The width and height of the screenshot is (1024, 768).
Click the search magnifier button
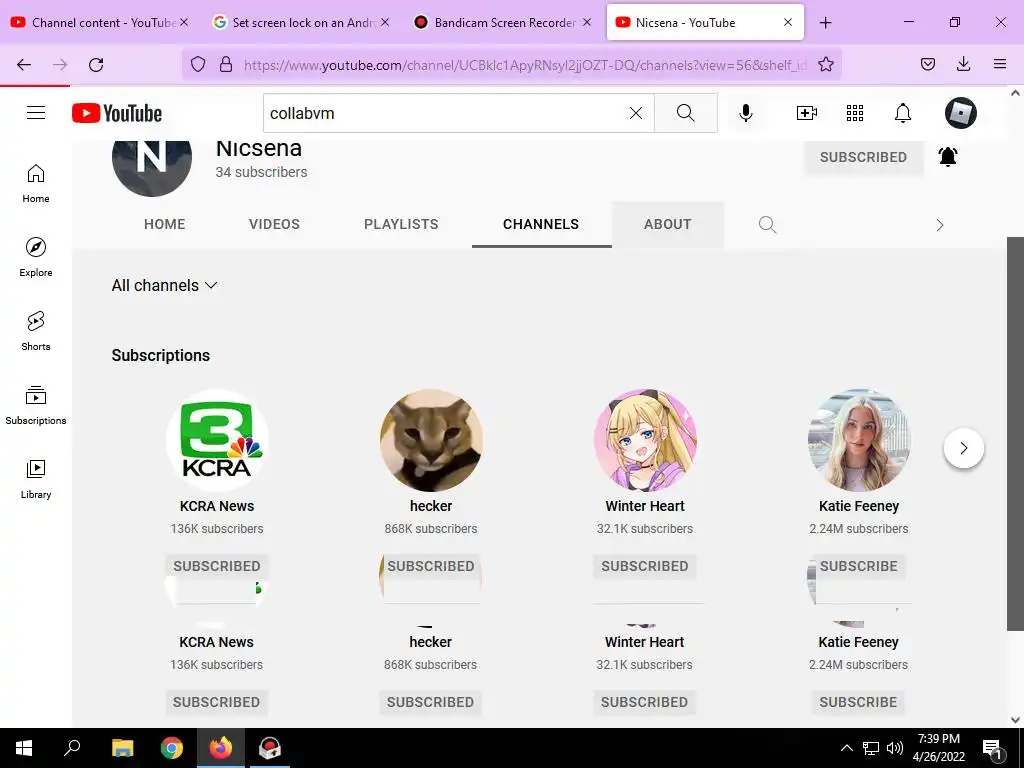686,113
